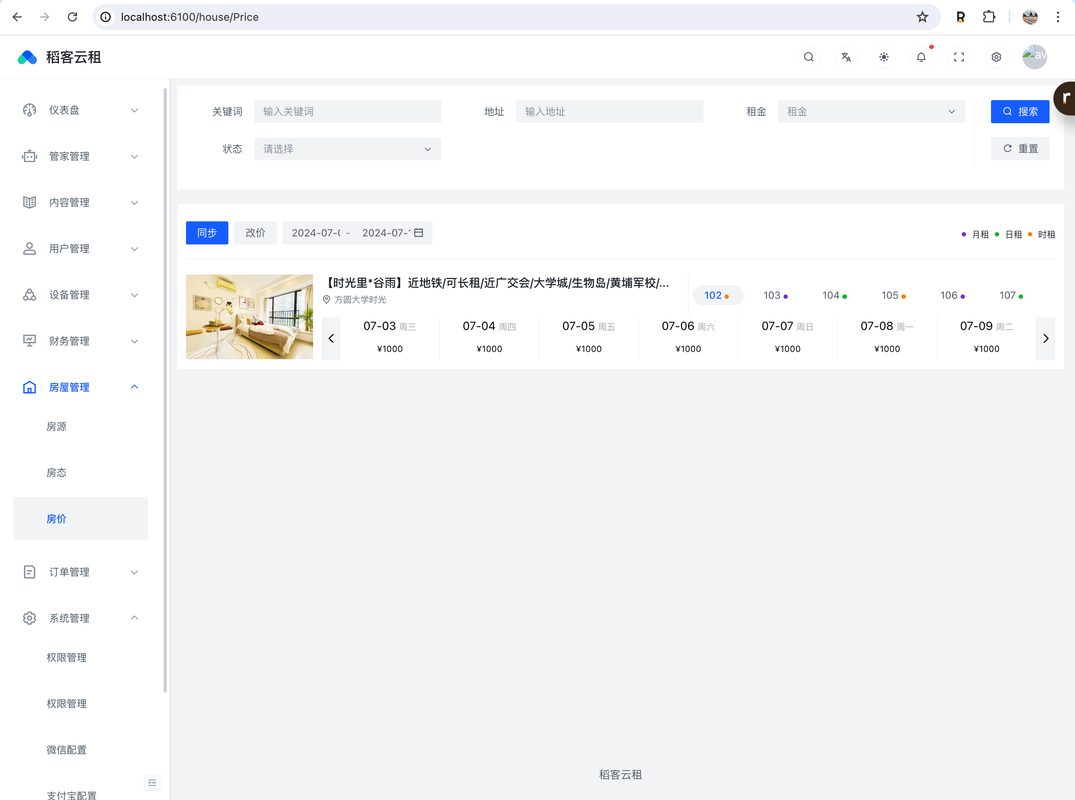Select room tab 105
The image size is (1075, 800).
(894, 295)
